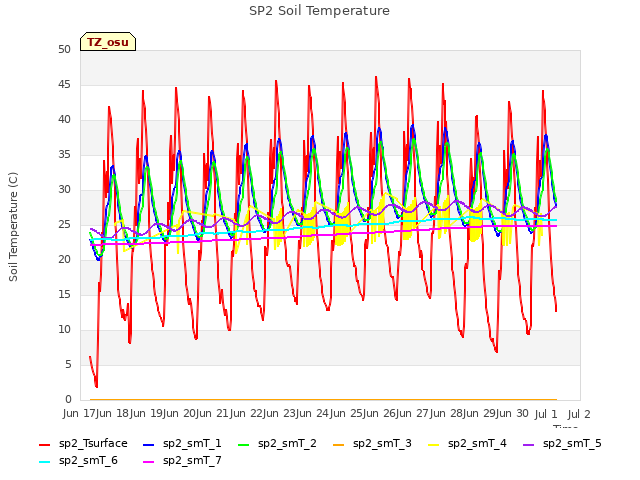Image resolution: width=640 pixels, height=480 pixels.
Task: Toggle sp2_smT_1 legend entry
Action: [x=182, y=443]
